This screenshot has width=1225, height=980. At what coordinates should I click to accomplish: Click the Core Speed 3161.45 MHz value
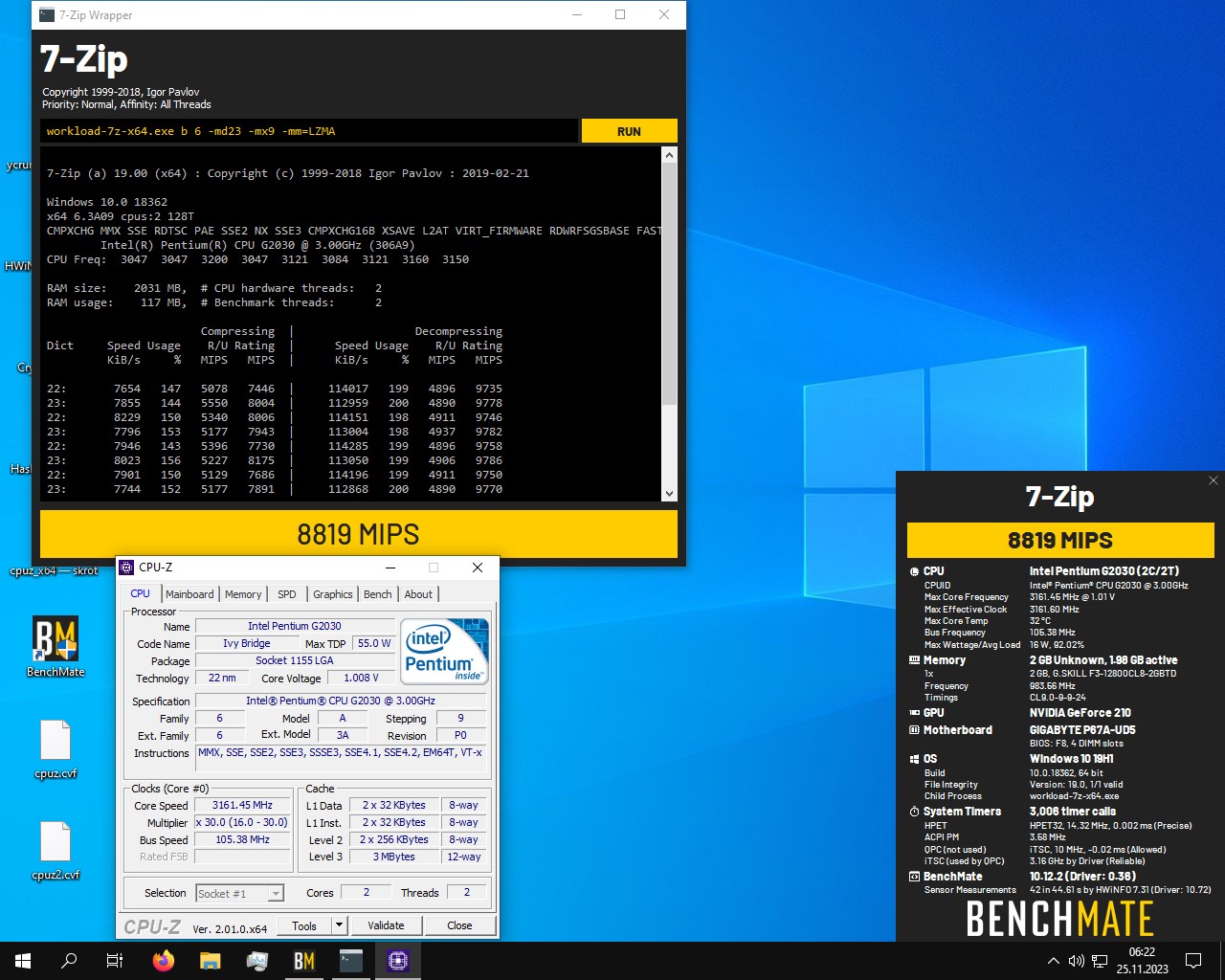click(242, 805)
